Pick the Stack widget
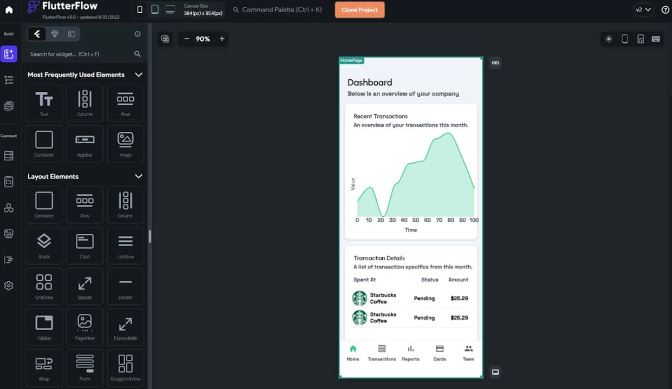Screen dimensions: 672x389 coord(44,245)
